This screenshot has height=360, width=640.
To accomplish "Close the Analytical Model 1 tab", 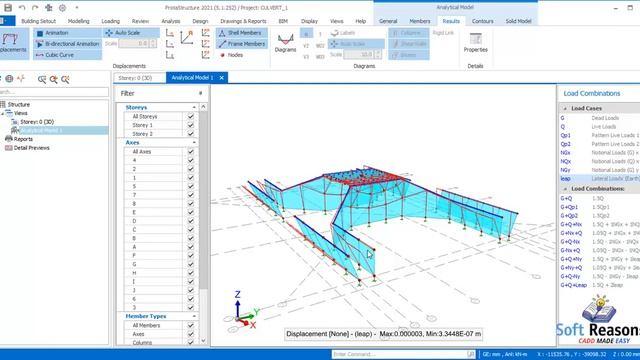I will click(x=222, y=78).
